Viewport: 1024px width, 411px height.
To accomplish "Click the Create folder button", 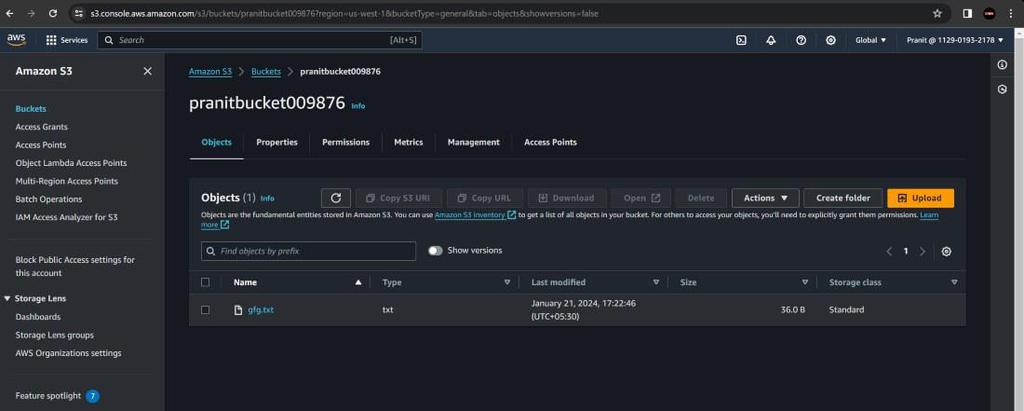I will pyautogui.click(x=843, y=198).
